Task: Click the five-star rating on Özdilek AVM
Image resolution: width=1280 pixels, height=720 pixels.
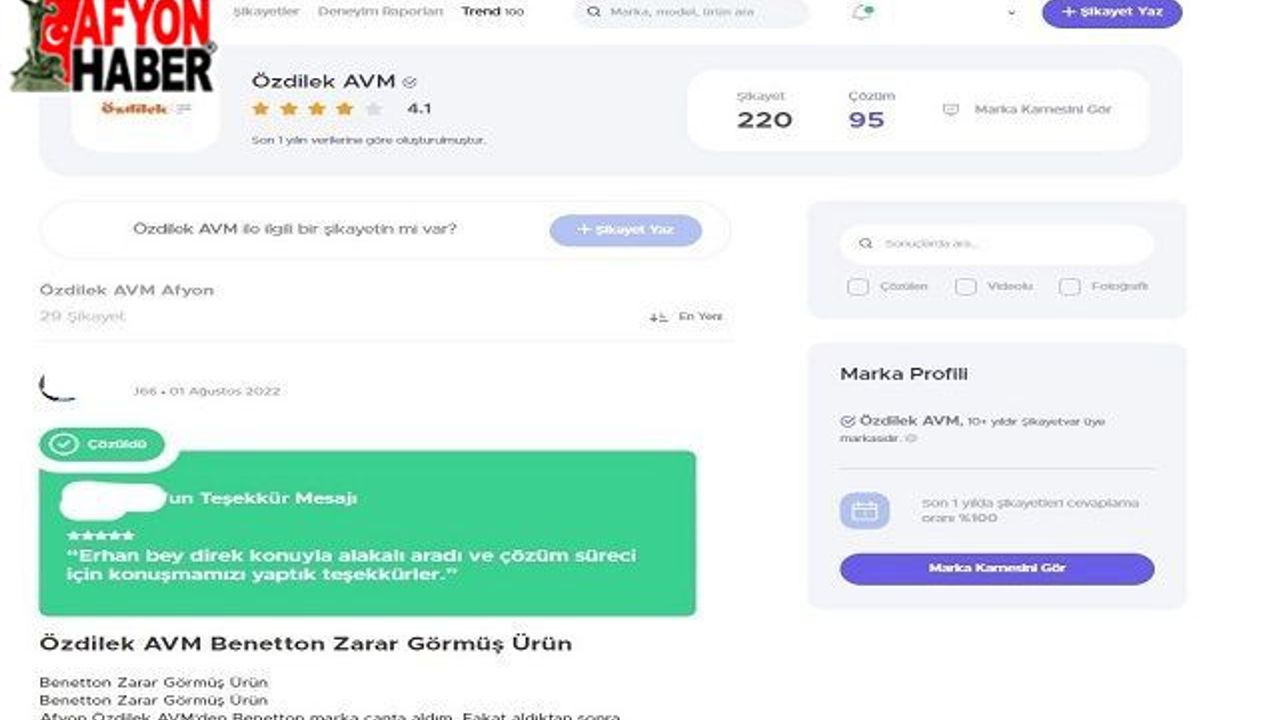Action: 316,109
